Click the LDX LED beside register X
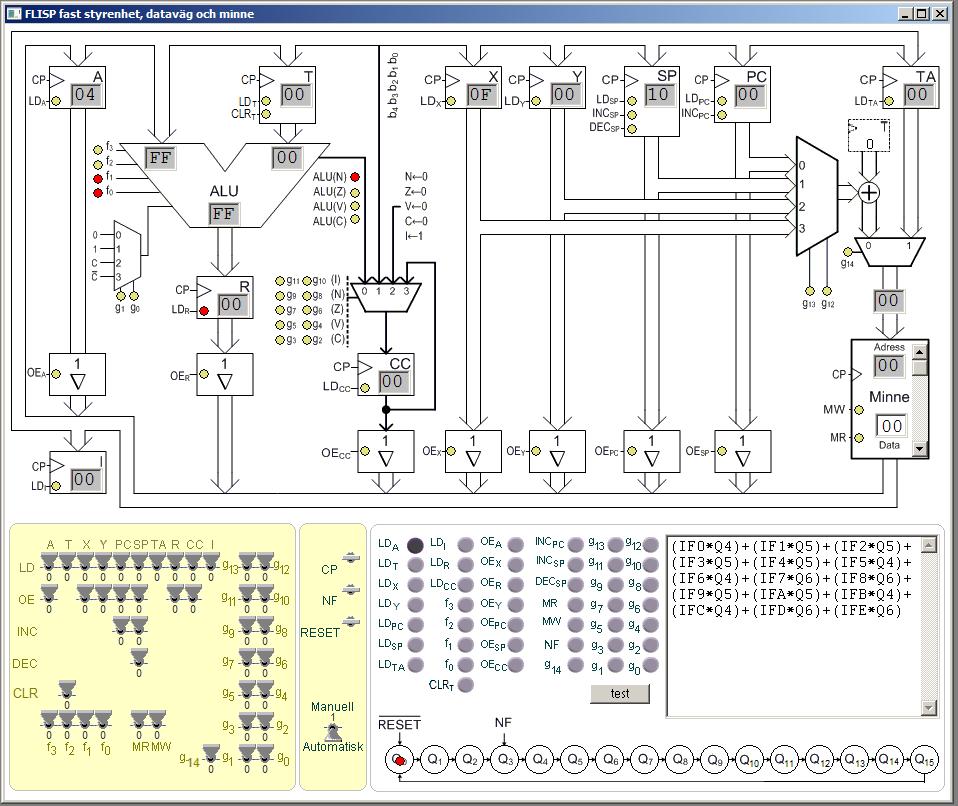 [x=451, y=101]
